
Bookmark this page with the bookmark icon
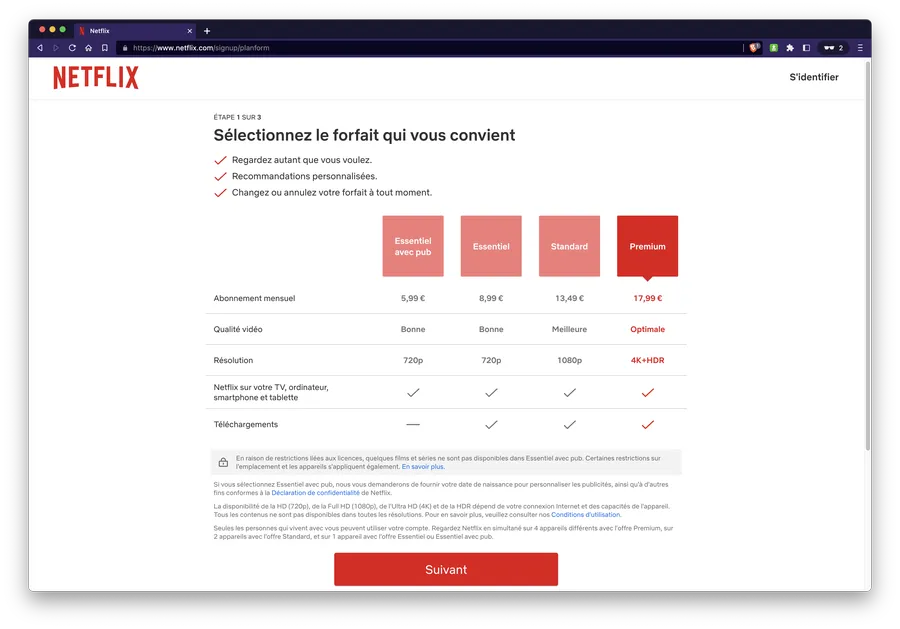click(x=104, y=48)
